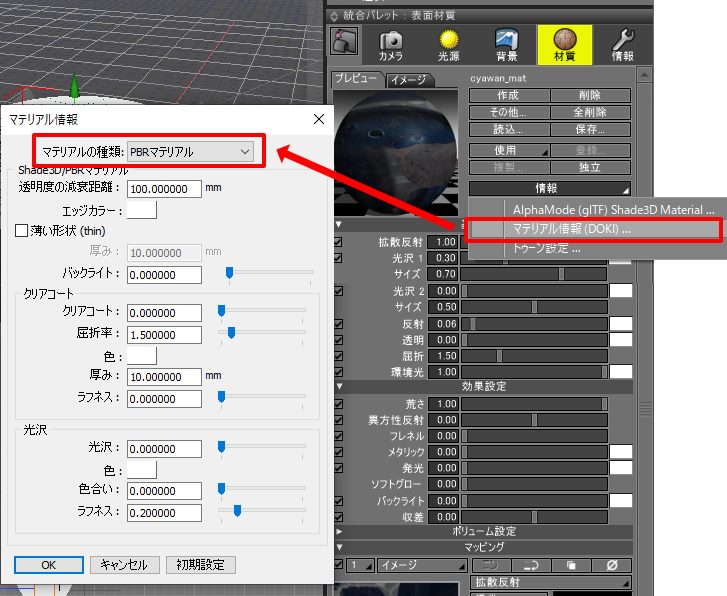Click the クリアコート 色 swatch
This screenshot has width=727, height=596.
(x=142, y=356)
